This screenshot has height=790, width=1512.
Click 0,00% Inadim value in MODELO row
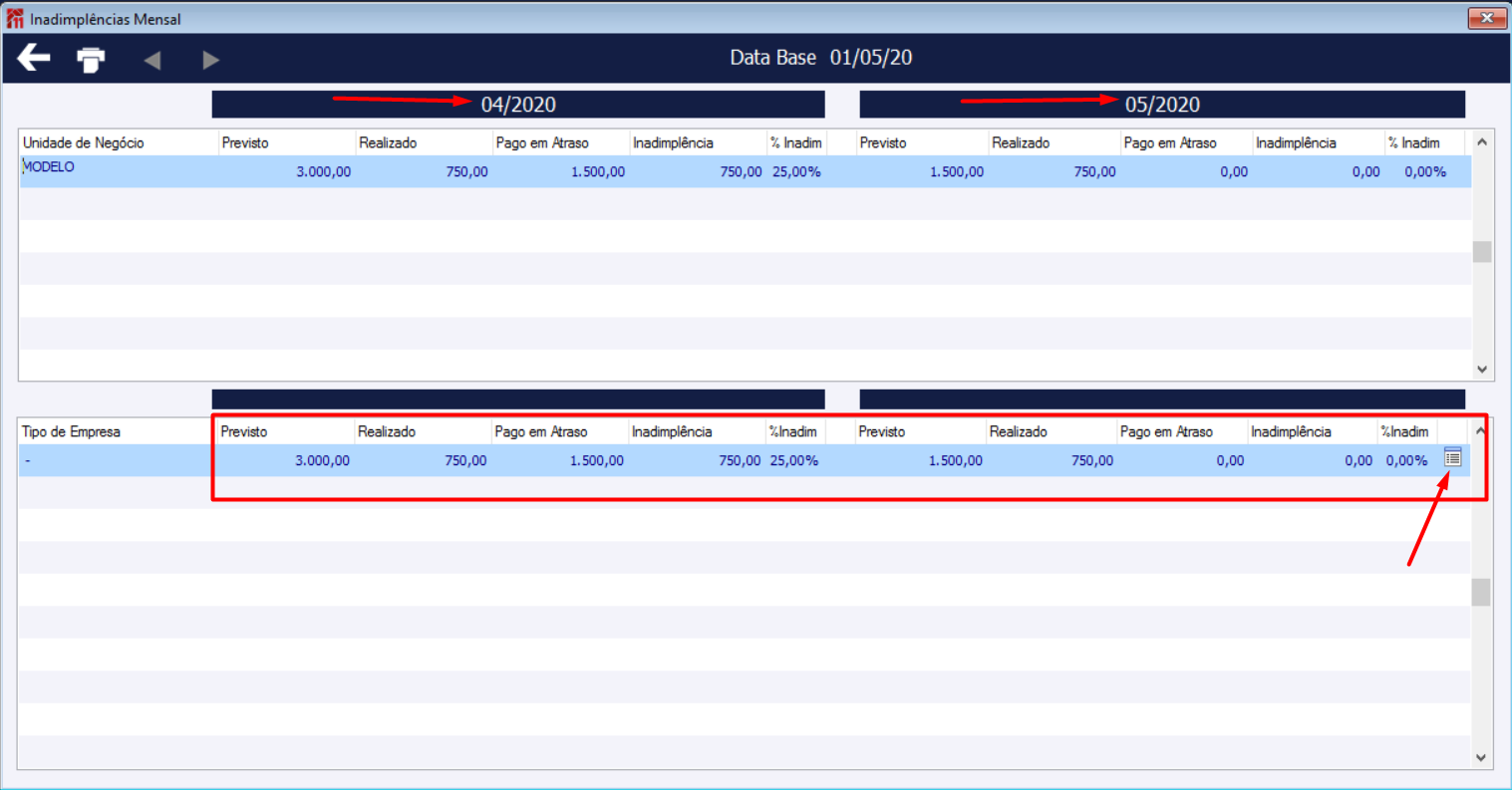click(x=1425, y=171)
